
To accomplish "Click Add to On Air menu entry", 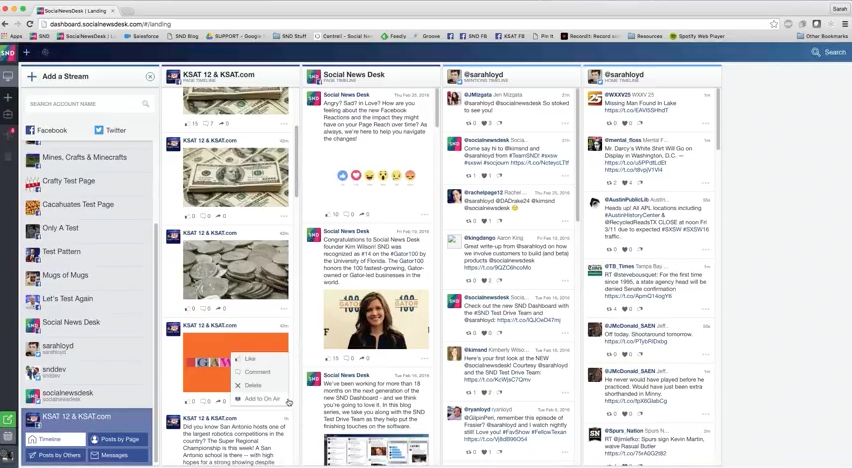I will pyautogui.click(x=259, y=399).
